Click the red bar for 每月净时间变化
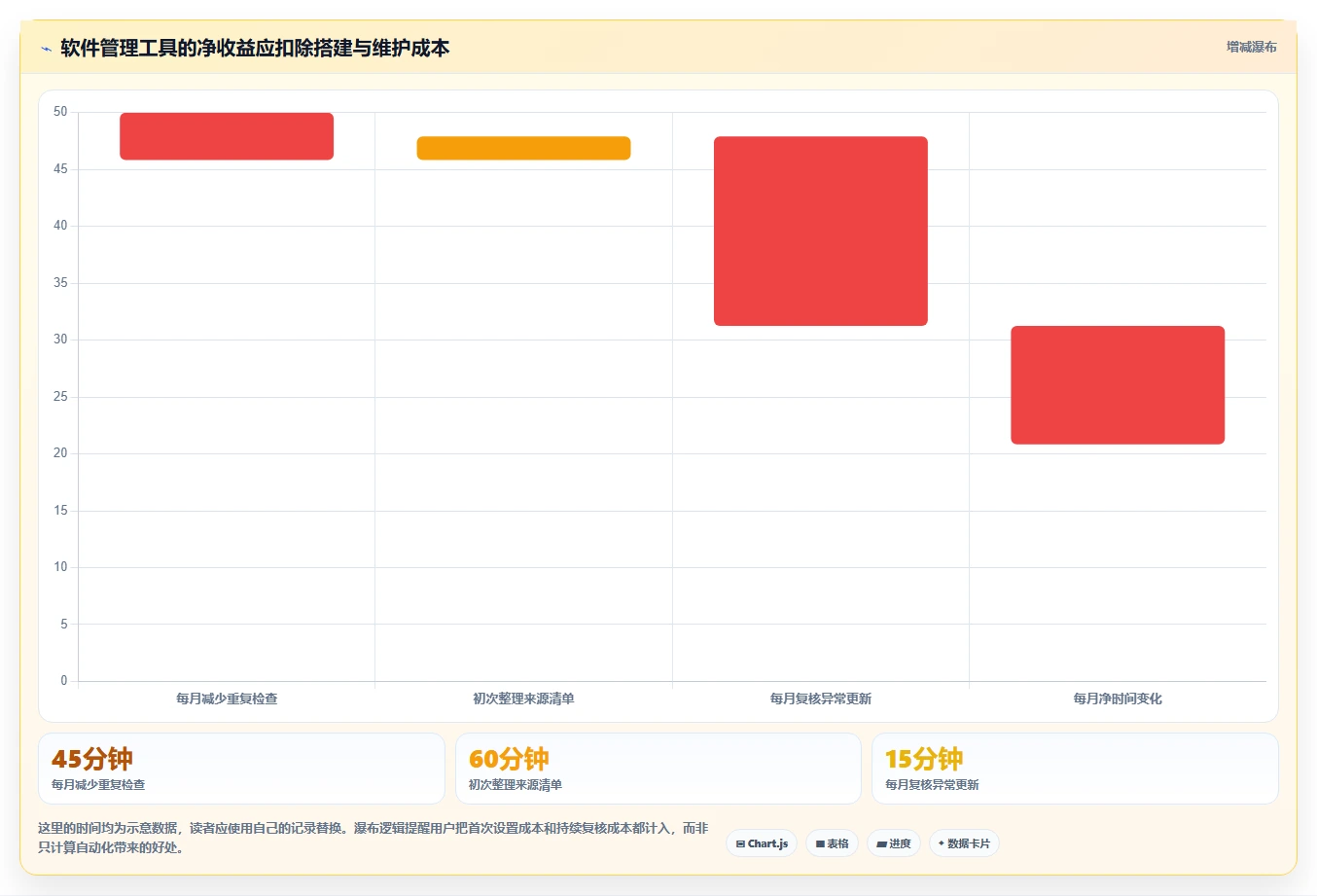 click(1118, 385)
